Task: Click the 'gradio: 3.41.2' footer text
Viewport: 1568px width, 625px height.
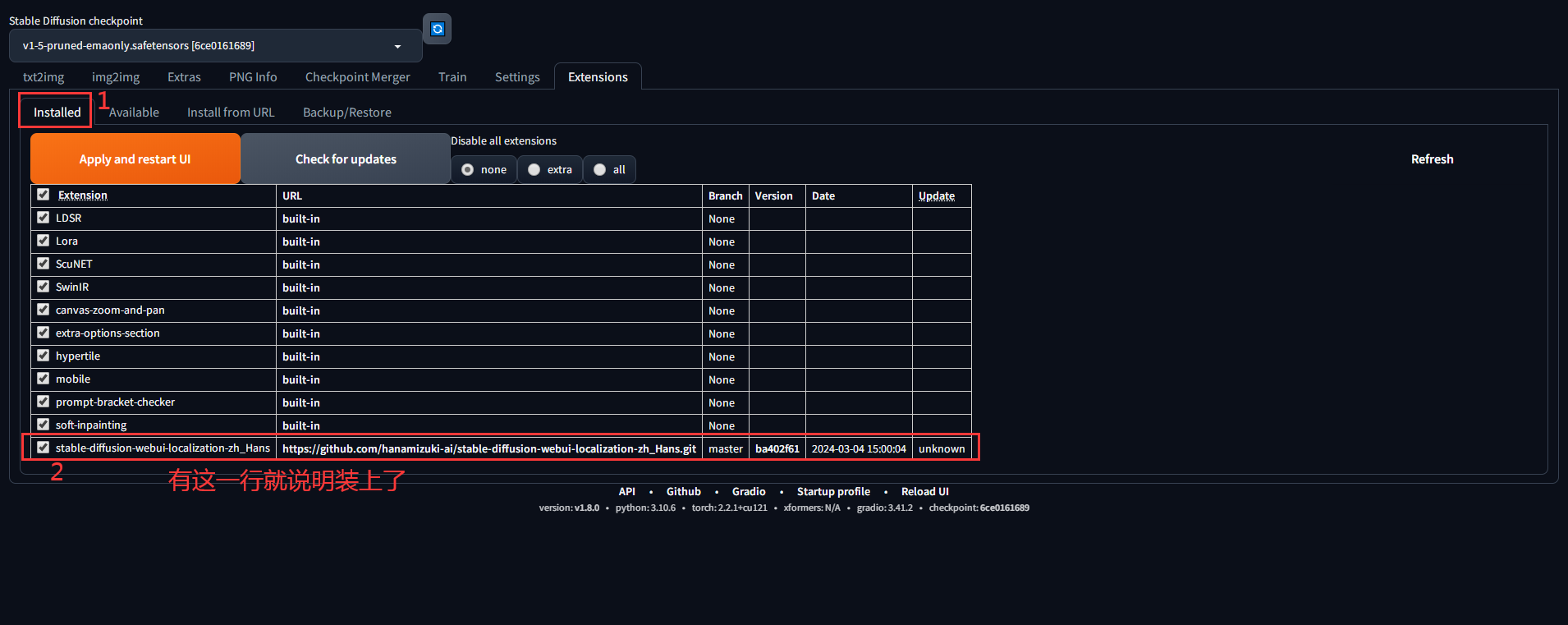Action: [x=885, y=508]
